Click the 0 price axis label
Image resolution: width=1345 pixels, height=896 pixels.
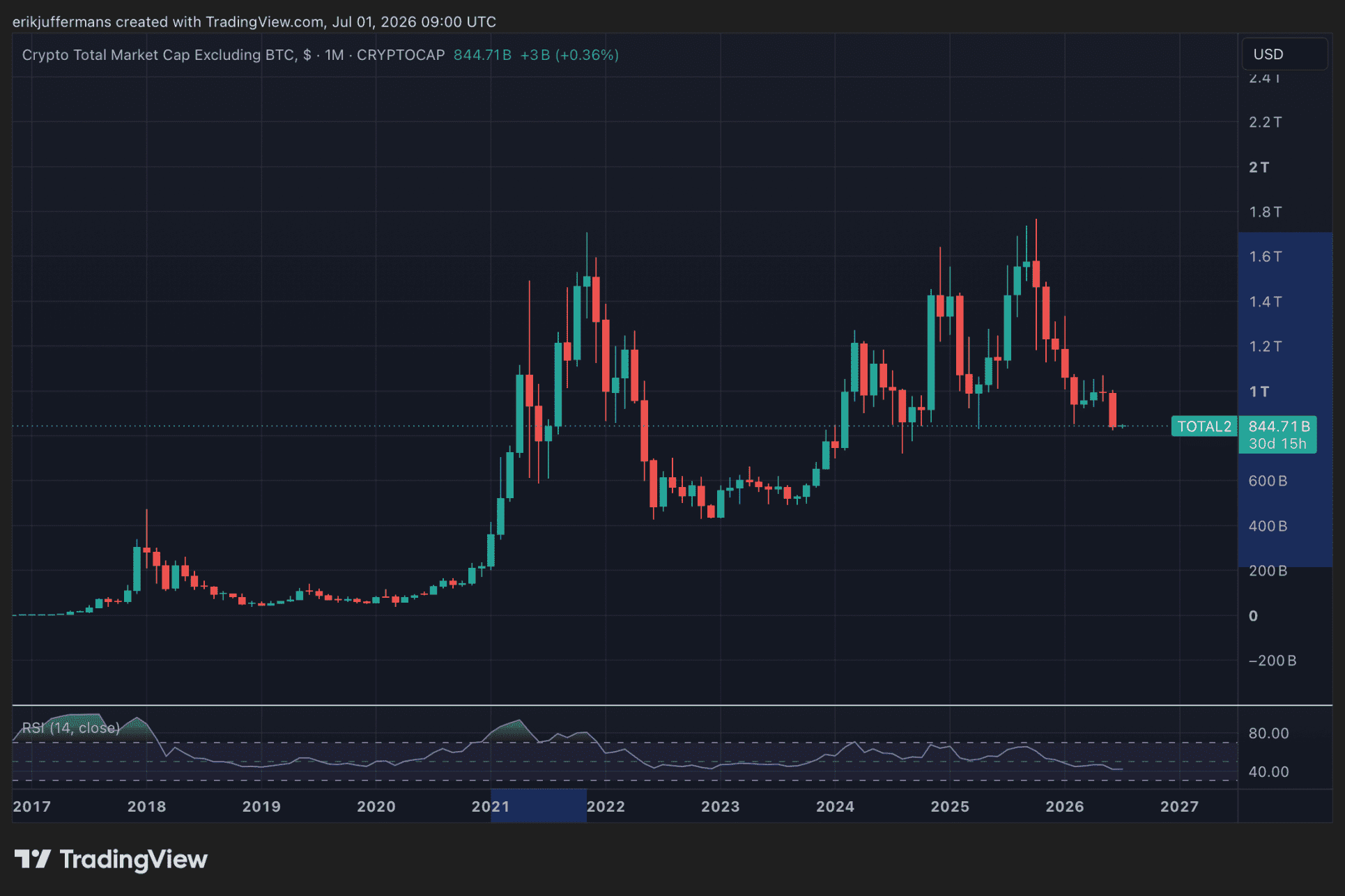click(x=1254, y=616)
